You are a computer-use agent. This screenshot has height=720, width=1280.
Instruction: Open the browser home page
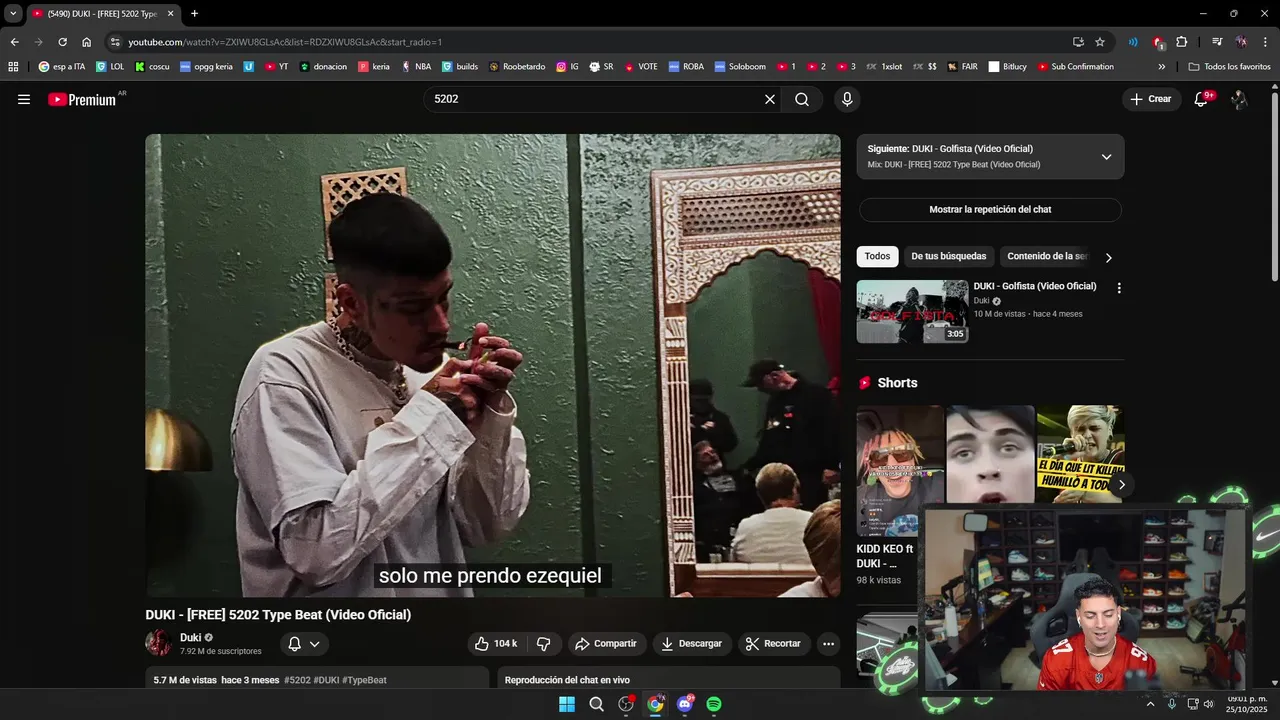coord(87,42)
